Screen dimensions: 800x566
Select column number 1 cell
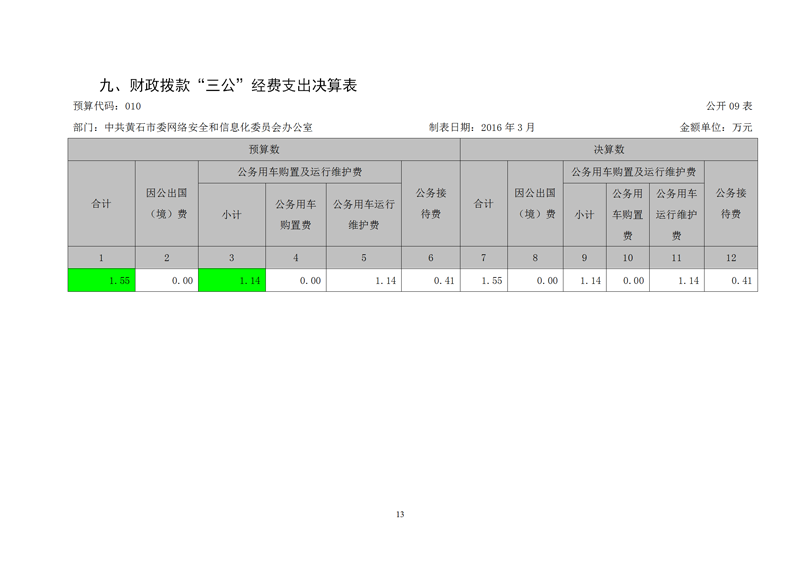[x=102, y=258]
